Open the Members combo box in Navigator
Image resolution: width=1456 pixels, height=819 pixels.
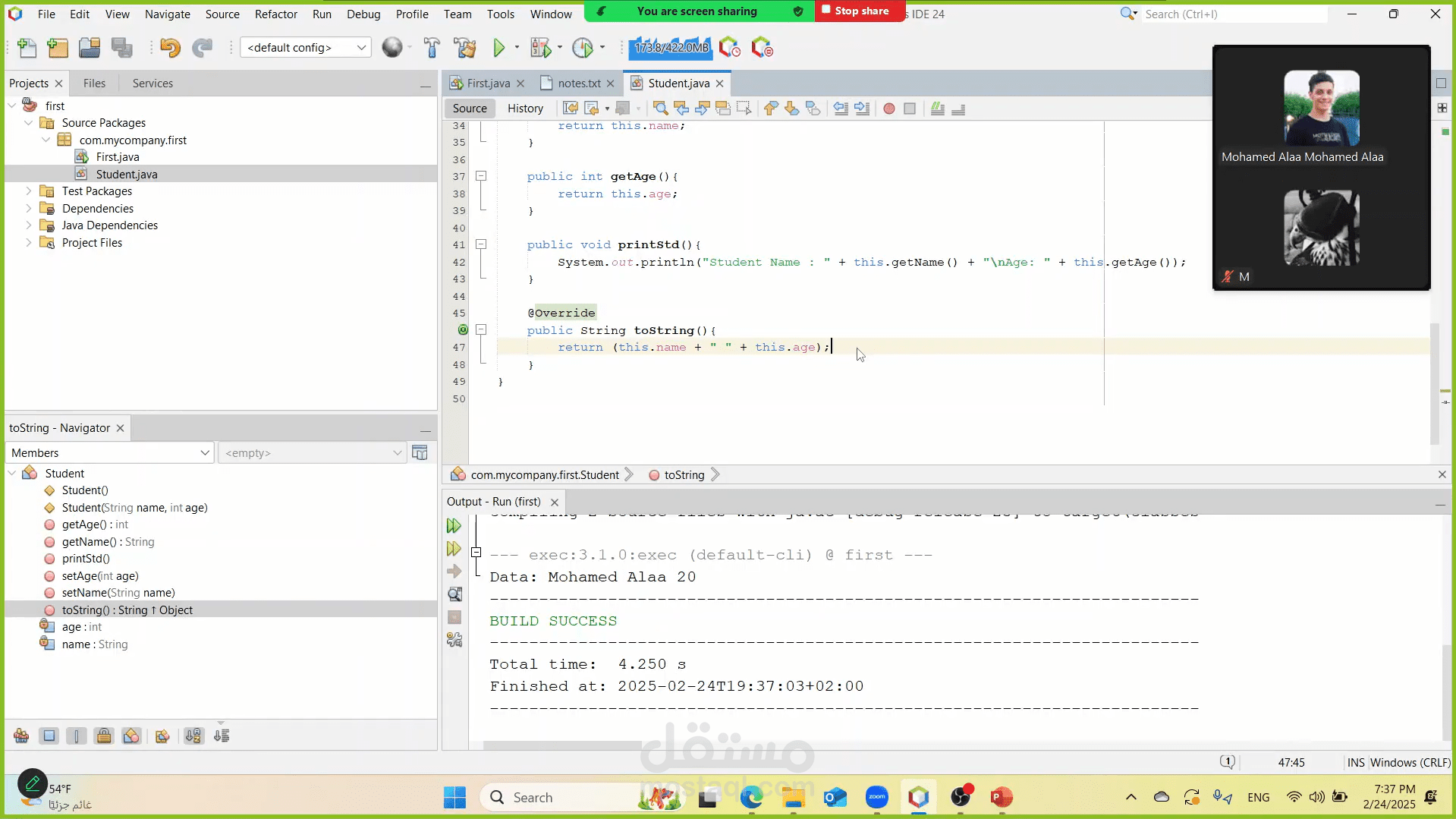point(110,453)
